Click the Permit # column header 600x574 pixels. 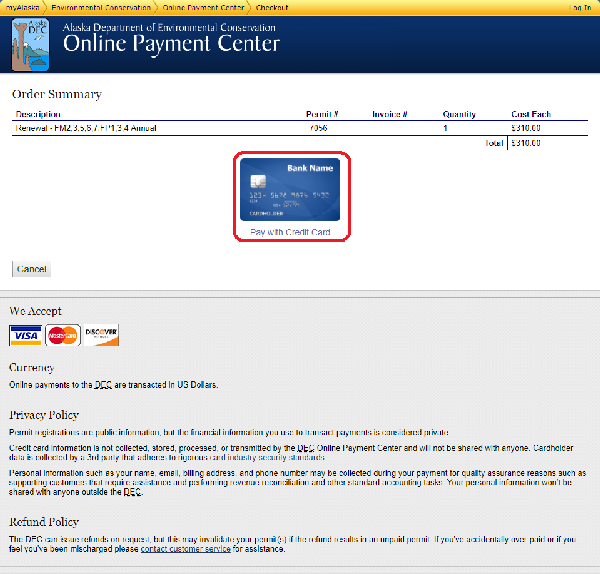322,114
